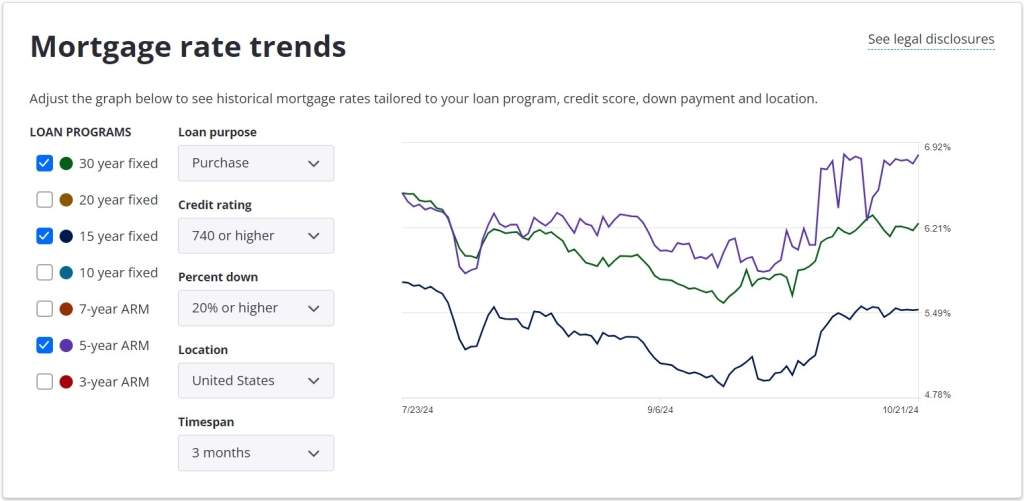Tick the 10 year fixed checkbox
The width and height of the screenshot is (1024, 501).
click(44, 272)
